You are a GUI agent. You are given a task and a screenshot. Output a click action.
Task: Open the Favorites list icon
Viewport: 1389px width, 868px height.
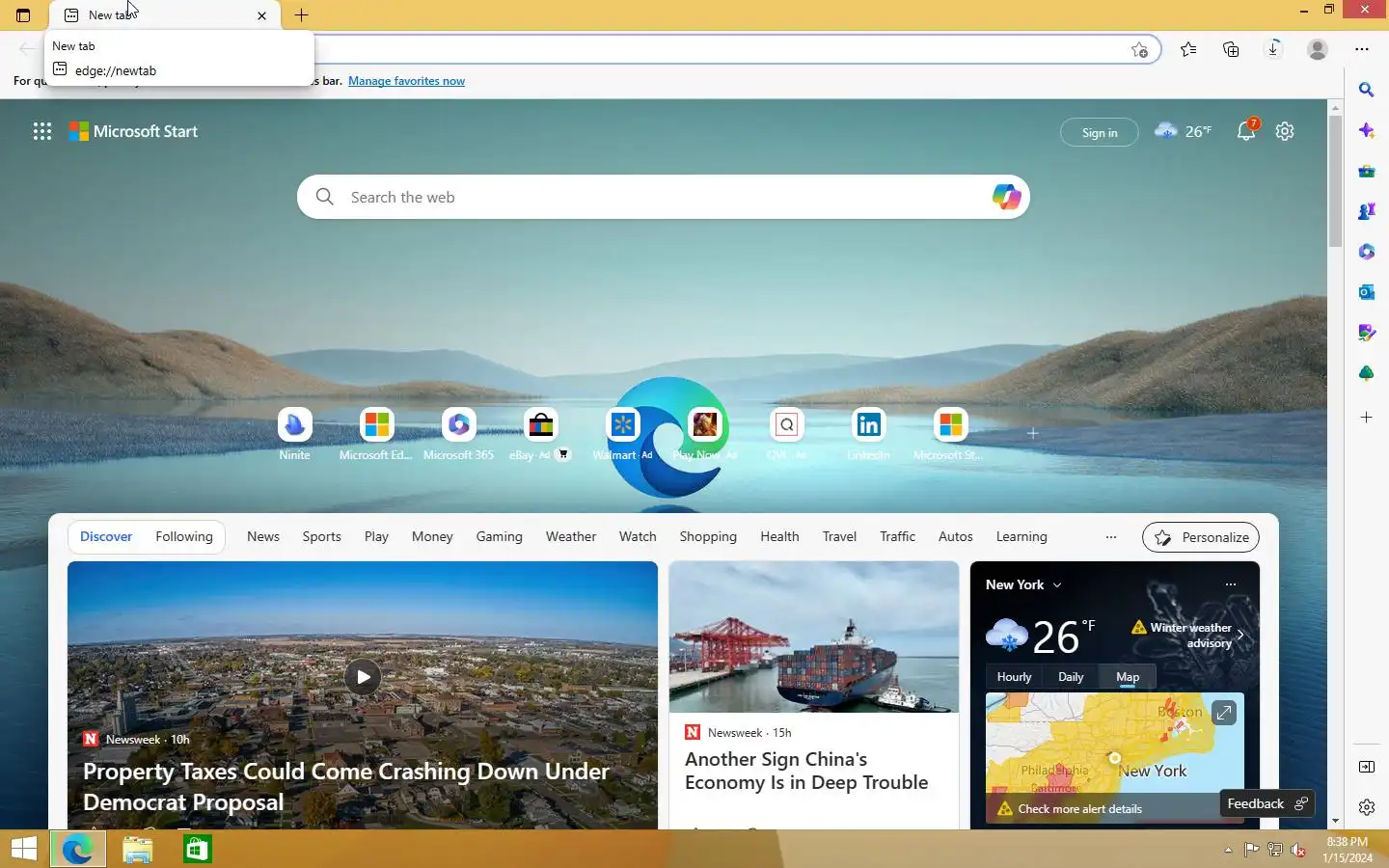coord(1188,49)
